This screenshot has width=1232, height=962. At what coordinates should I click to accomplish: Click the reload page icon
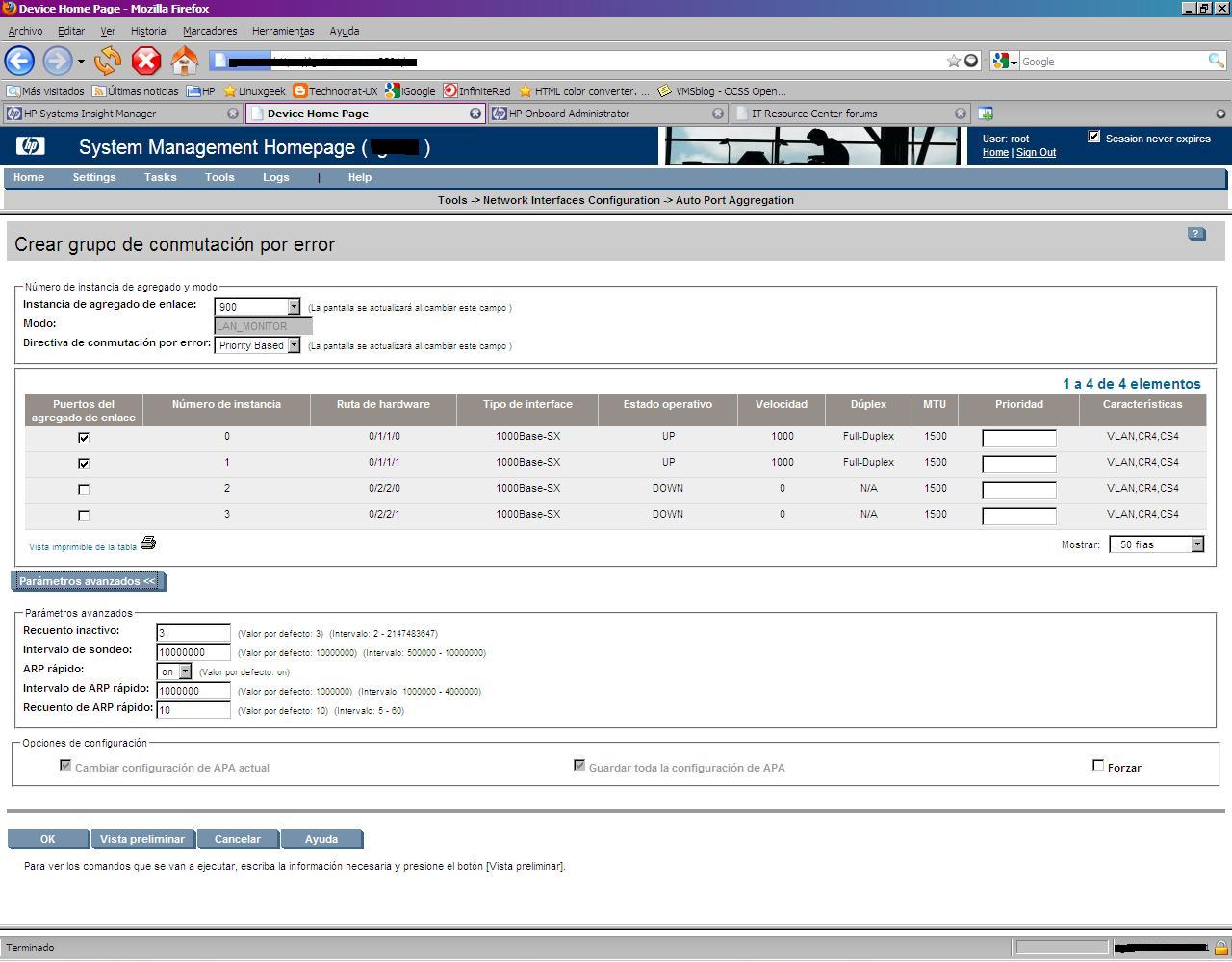click(x=108, y=62)
